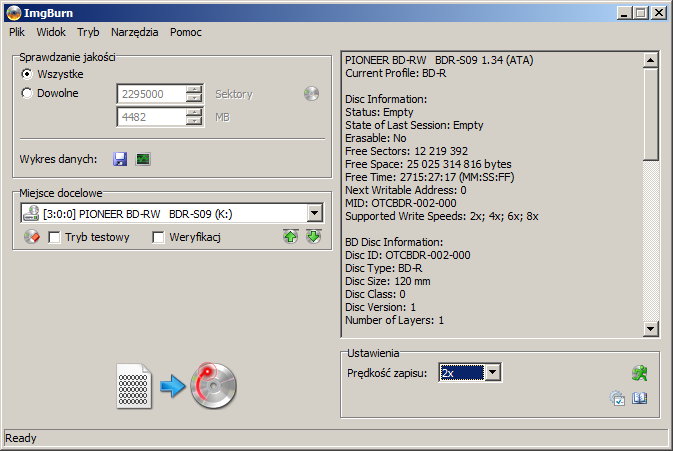Click the 'Free Space: 25 025 314 816 bytes' line
The width and height of the screenshot is (673, 451).
428,164
